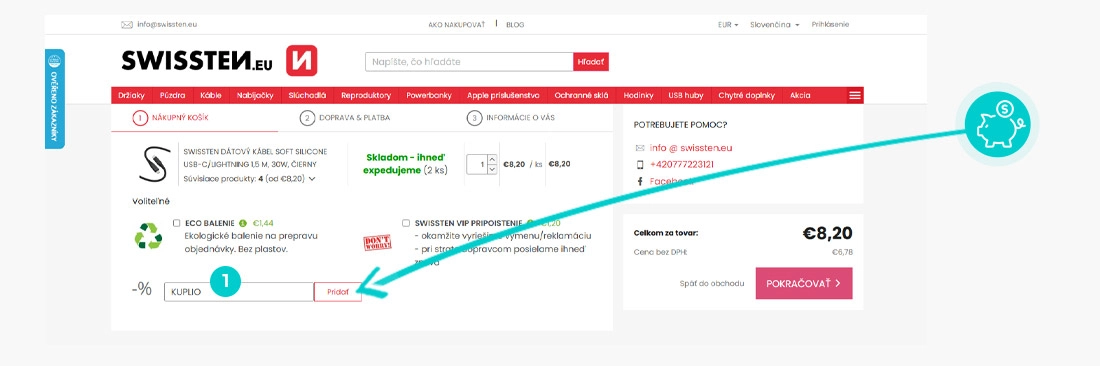The width and height of the screenshot is (1100, 366).
Task: Click the Prihlásenie login link
Action: (830, 25)
